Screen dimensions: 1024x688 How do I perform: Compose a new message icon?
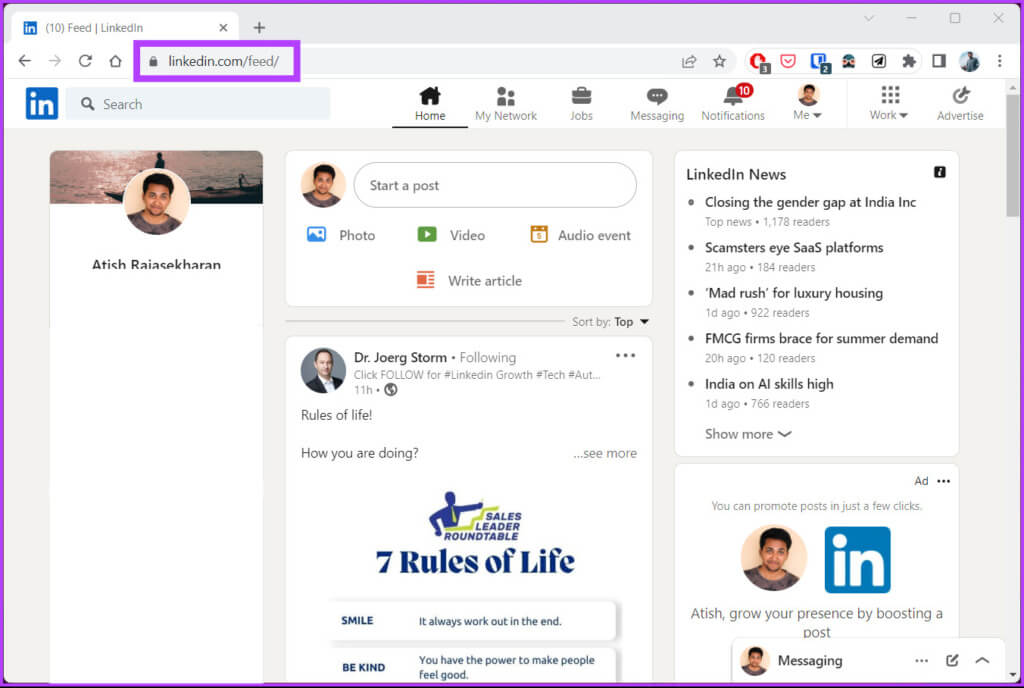[952, 661]
